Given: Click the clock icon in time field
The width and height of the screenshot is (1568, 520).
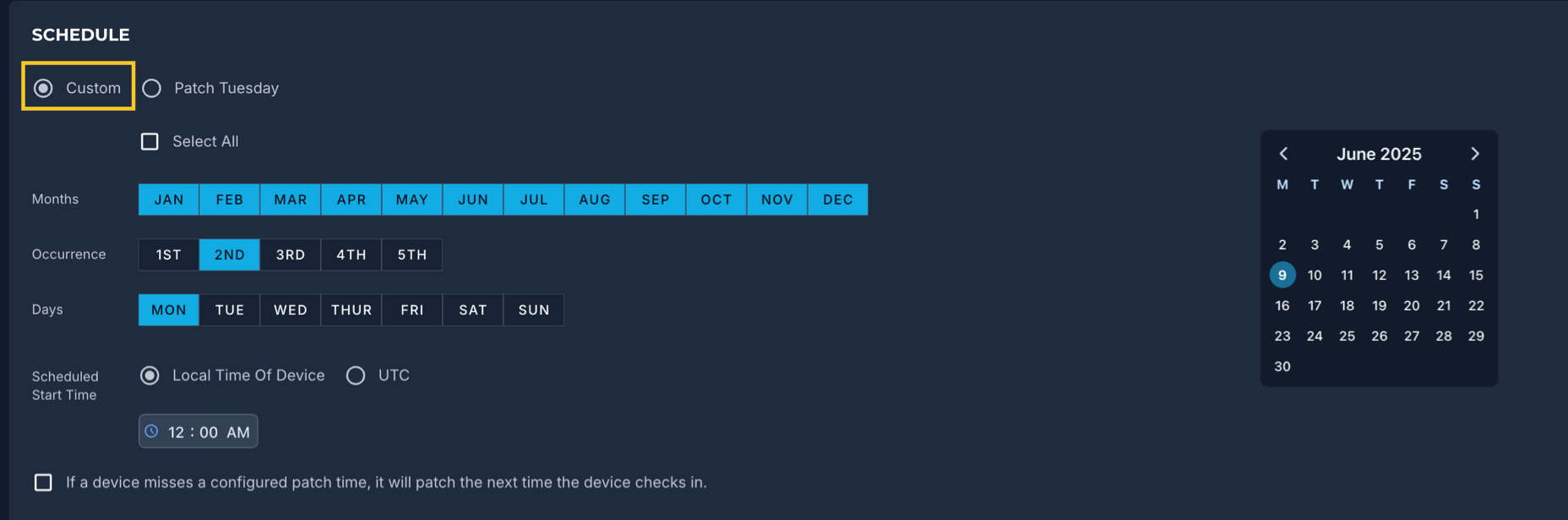Looking at the screenshot, I should pos(151,431).
